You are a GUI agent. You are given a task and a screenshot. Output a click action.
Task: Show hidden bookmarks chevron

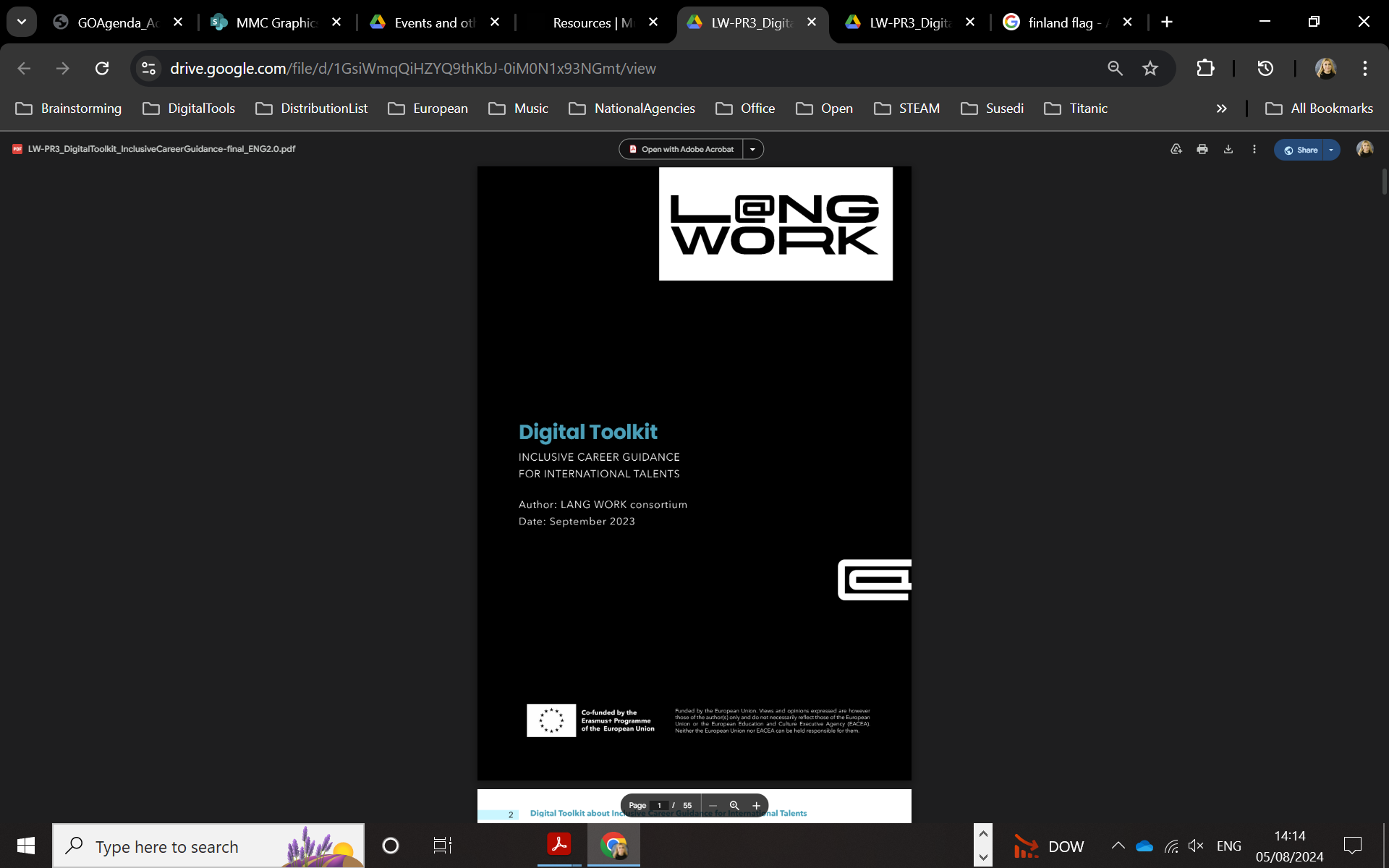pos(1222,109)
